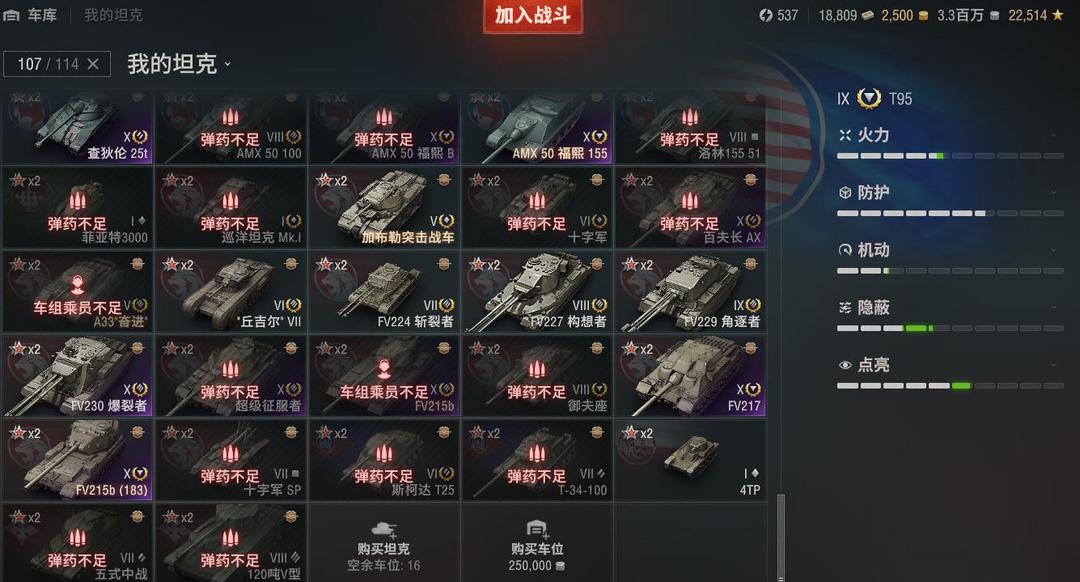Click the T95 mastery badge icon
The image size is (1080, 582).
tap(869, 98)
